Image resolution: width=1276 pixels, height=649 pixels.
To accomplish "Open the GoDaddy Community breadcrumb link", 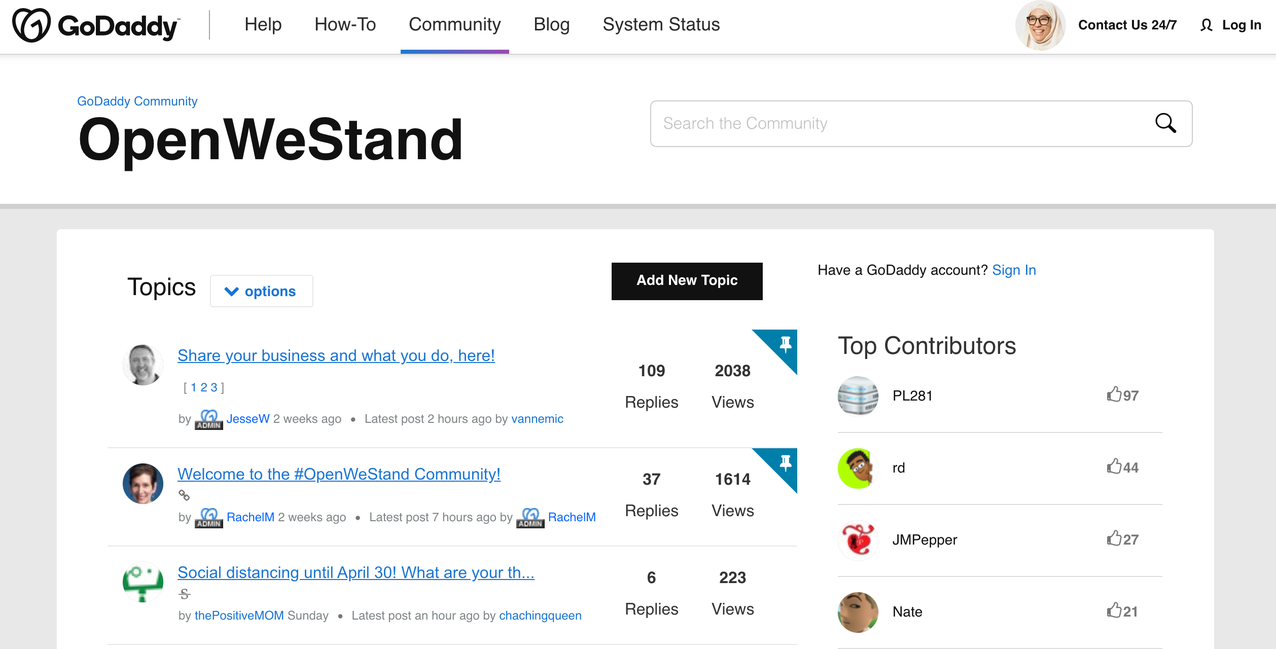I will click(137, 101).
